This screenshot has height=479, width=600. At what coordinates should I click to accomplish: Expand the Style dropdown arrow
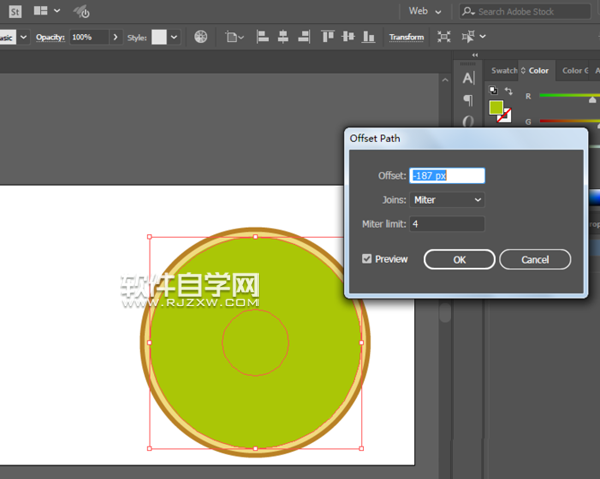click(175, 37)
